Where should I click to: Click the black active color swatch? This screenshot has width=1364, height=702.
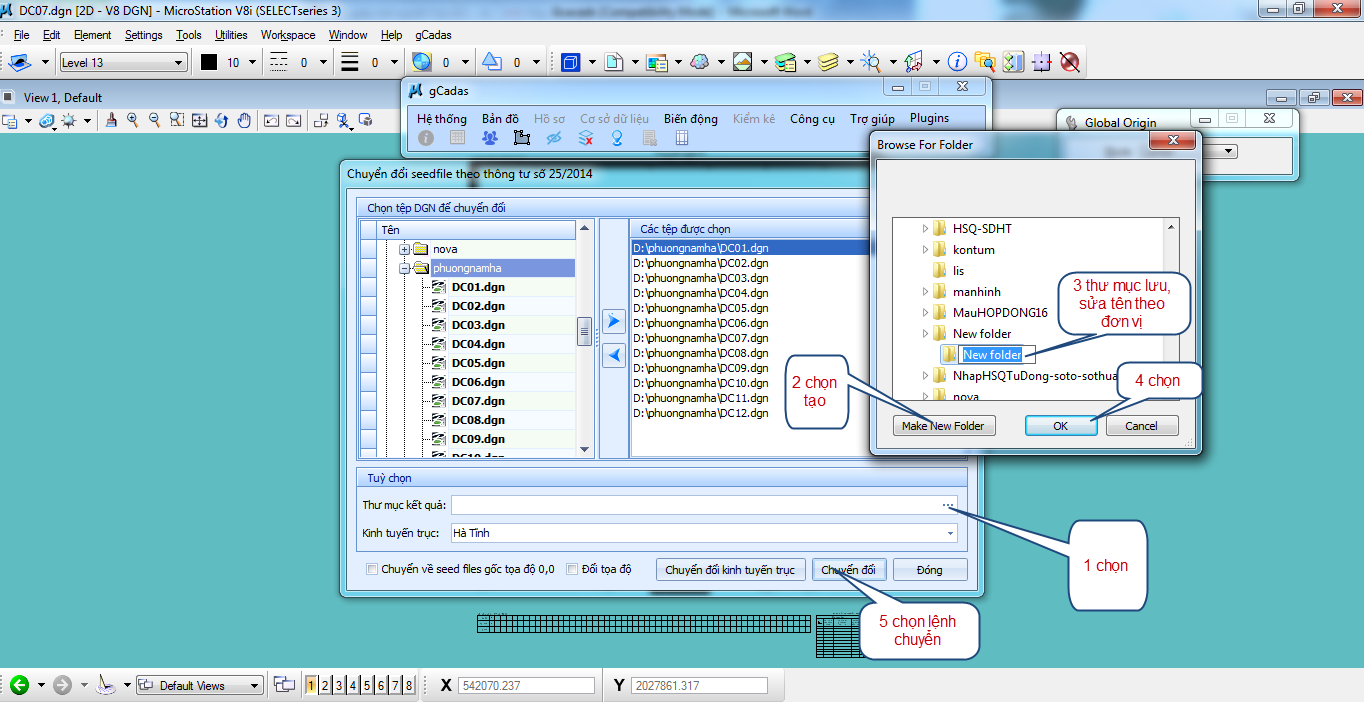[209, 62]
